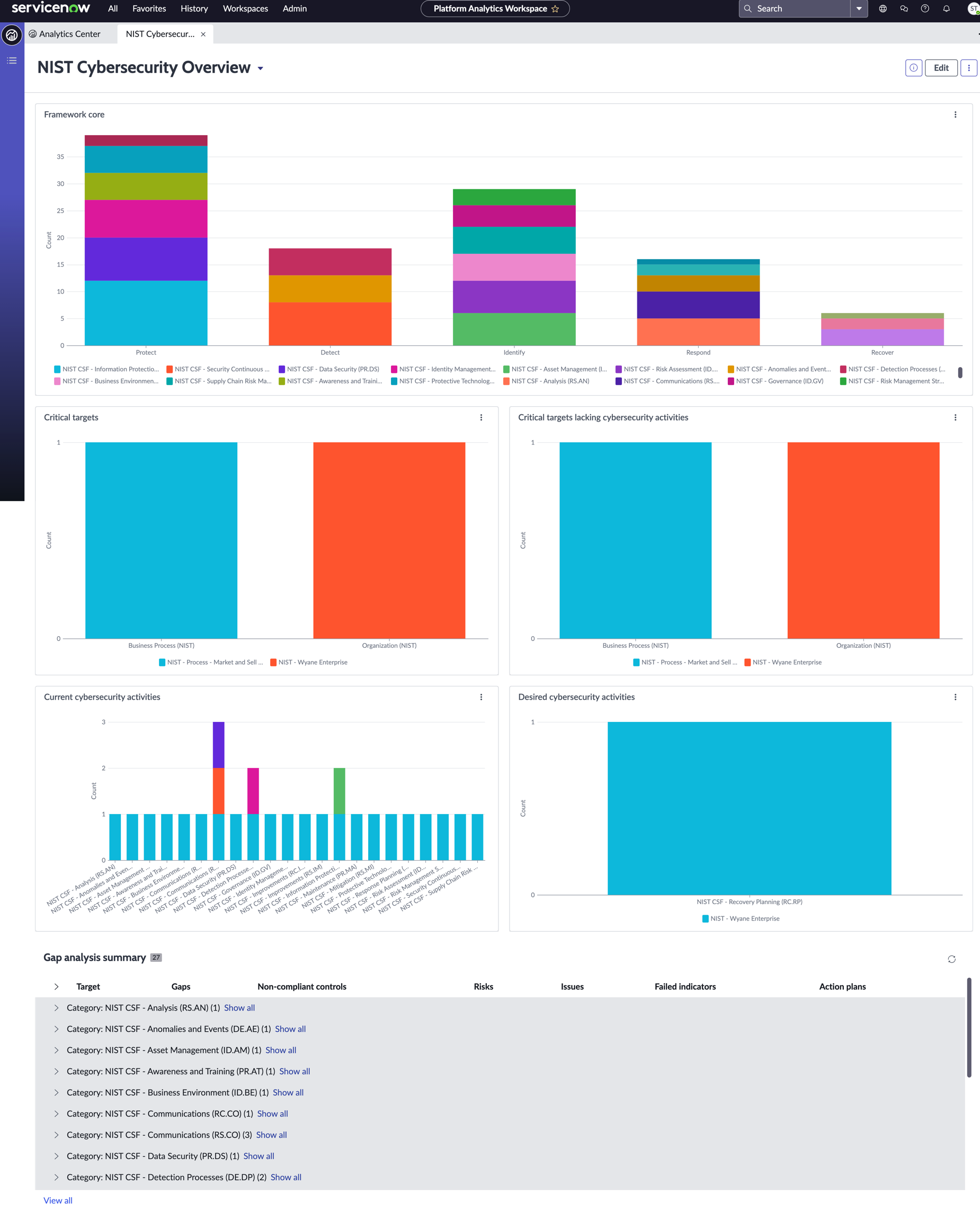Click the search magnifier icon
The height and width of the screenshot is (1214, 980).
pos(747,8)
